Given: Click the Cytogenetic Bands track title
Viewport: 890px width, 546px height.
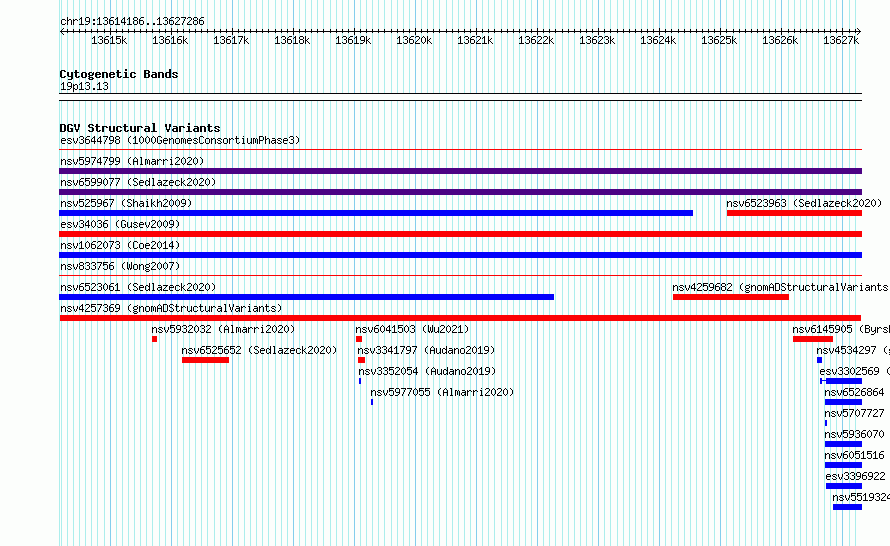Looking at the screenshot, I should (119, 74).
